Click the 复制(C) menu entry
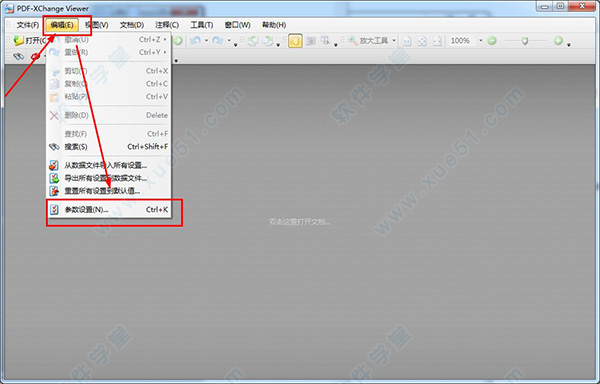The image size is (600, 384). 108,83
